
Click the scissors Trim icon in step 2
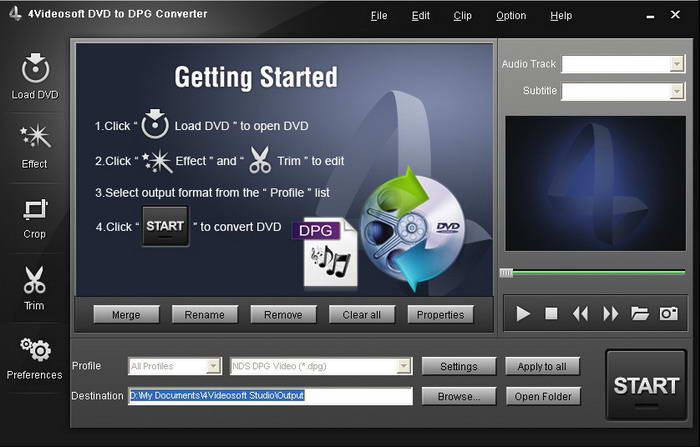(260, 159)
